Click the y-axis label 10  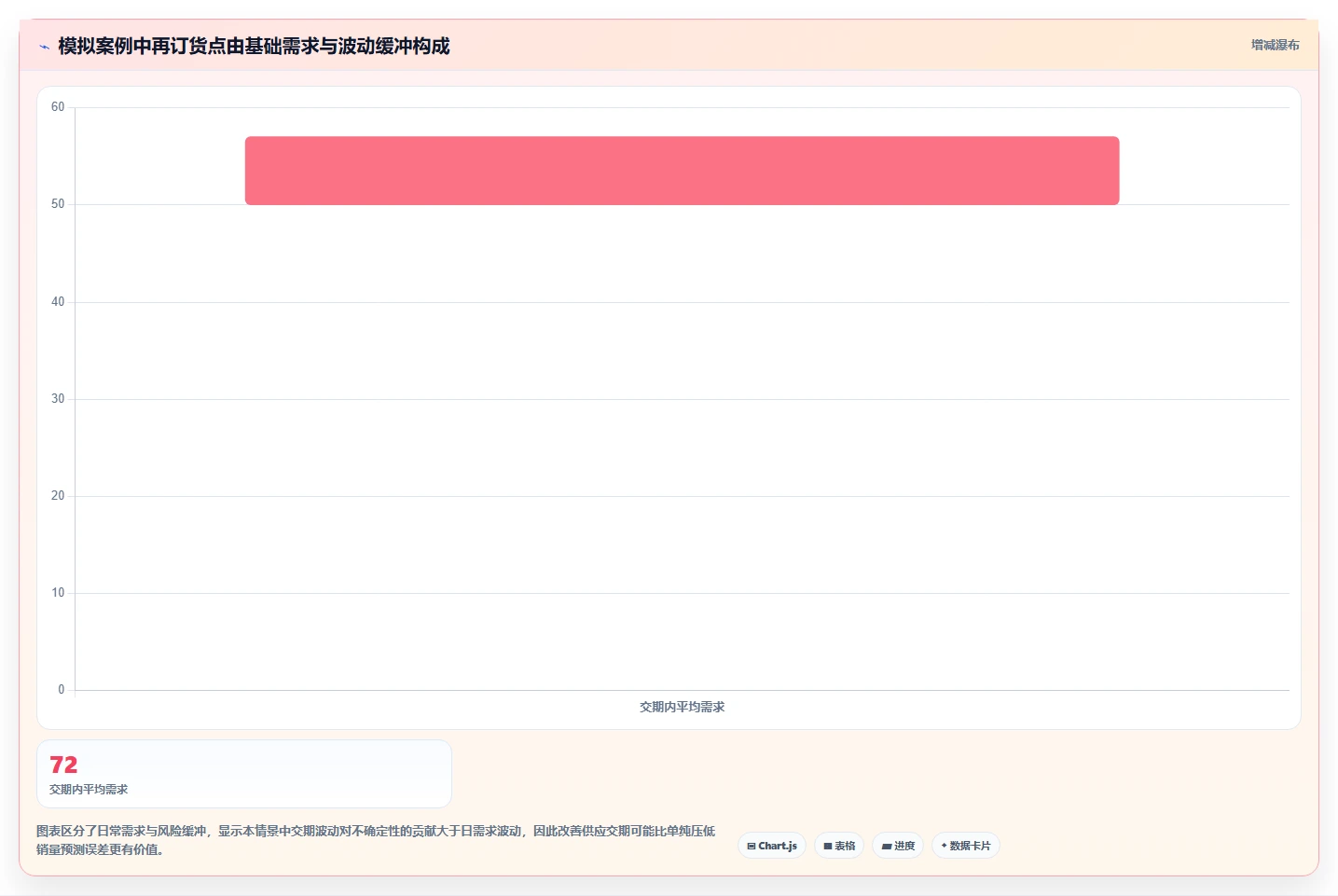pos(58,593)
